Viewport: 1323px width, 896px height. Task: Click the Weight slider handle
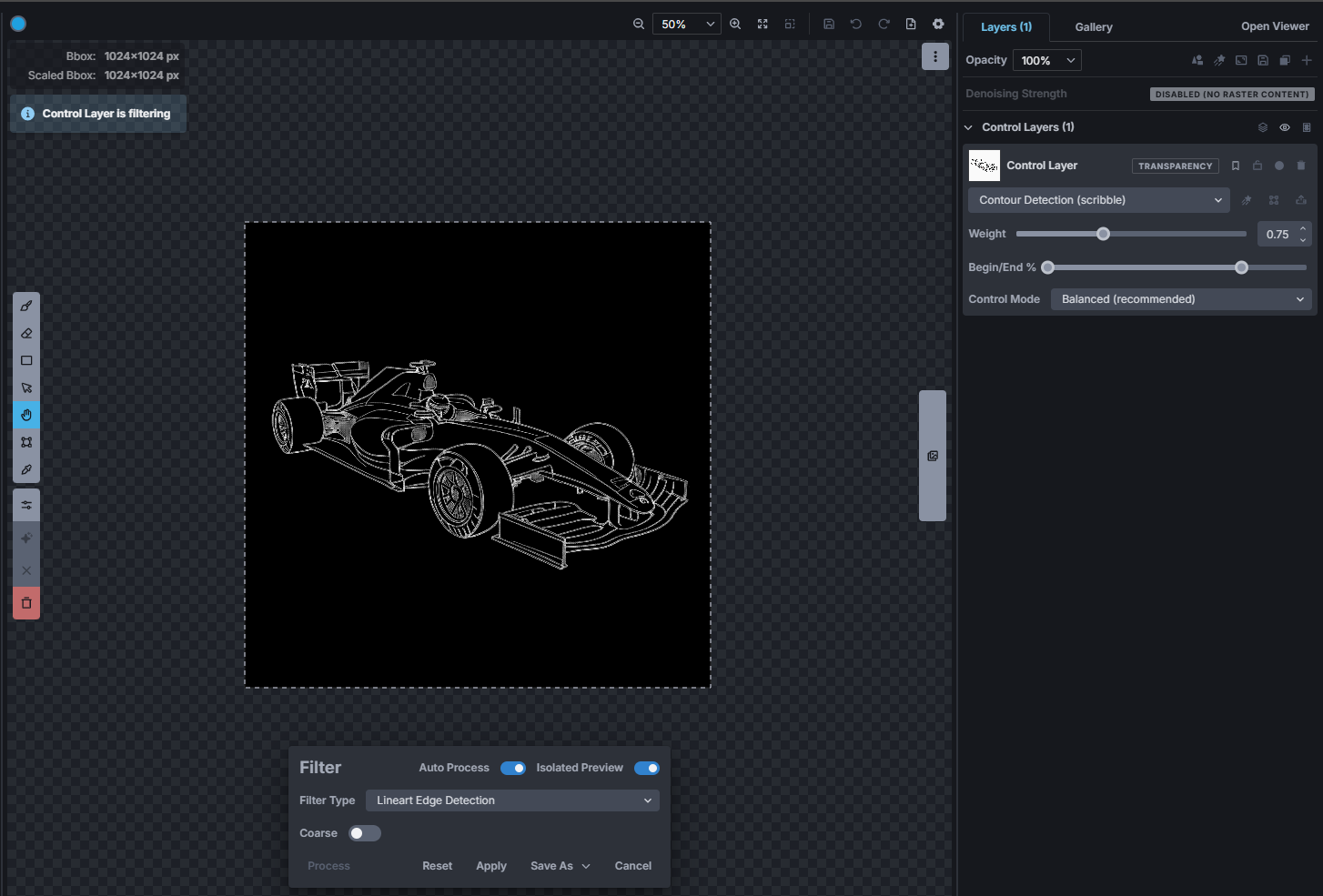point(1103,234)
